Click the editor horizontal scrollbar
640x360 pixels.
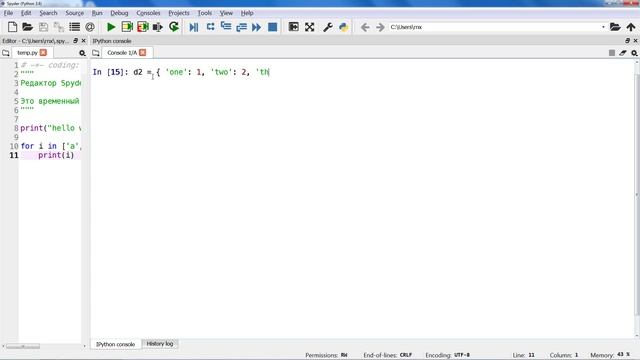(x=23, y=346)
